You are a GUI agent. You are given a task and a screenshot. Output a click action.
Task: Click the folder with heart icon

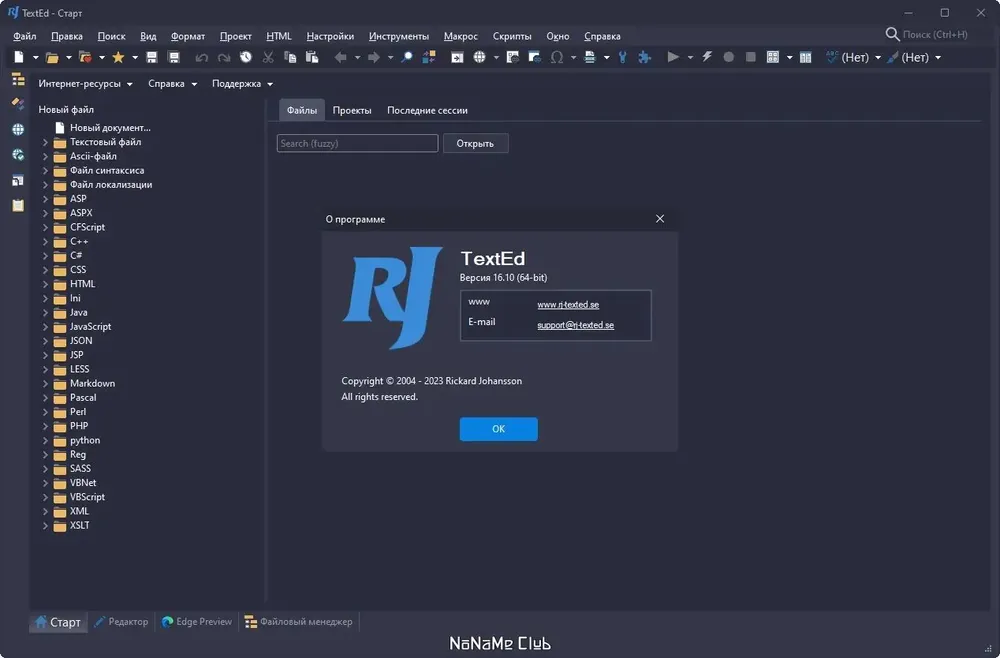85,57
